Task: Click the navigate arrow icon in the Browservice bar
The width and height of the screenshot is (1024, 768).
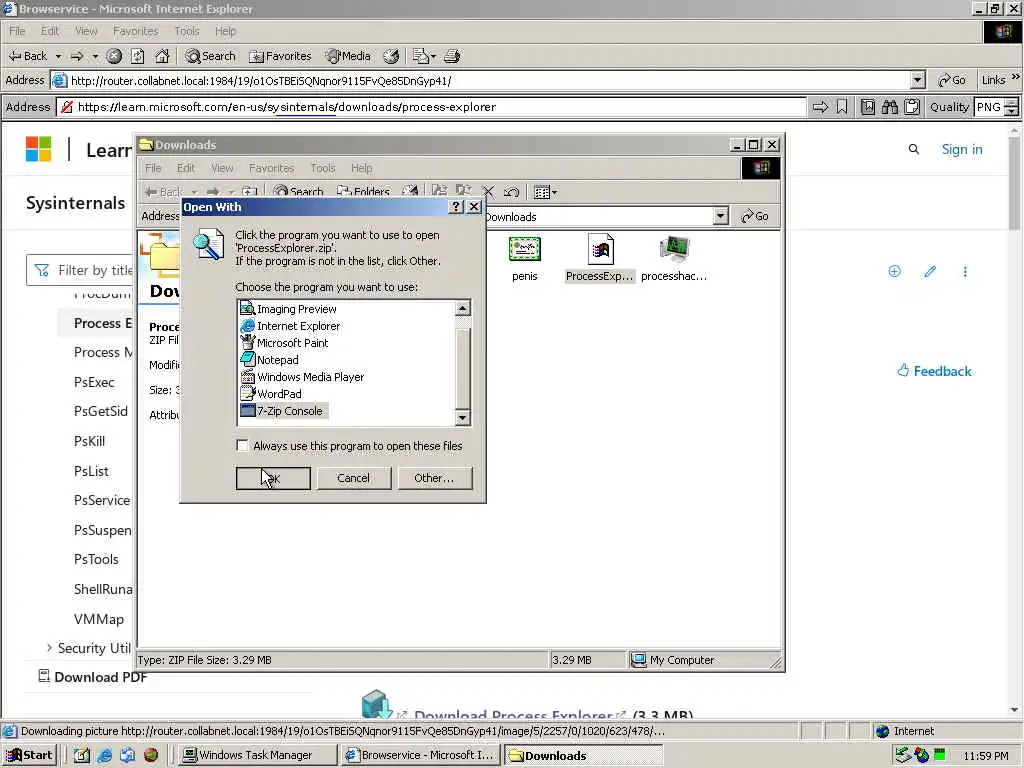Action: click(820, 107)
